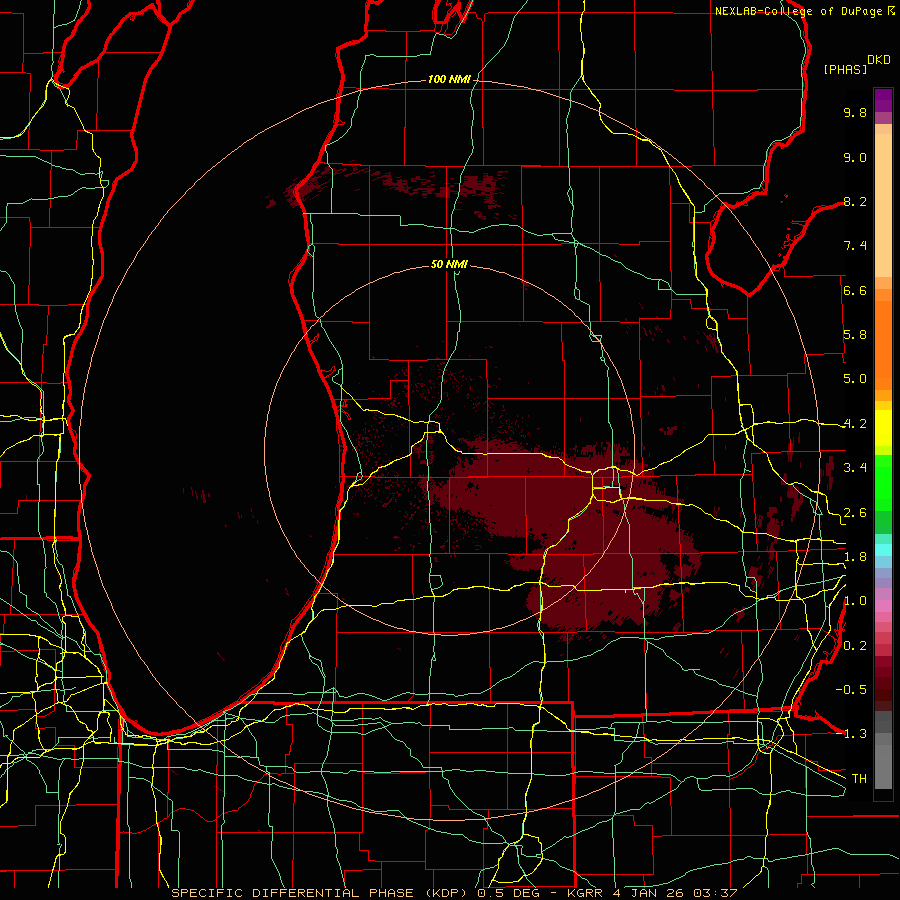Screen dimensions: 900x900
Task: Pick the cyan segment of the color bar
Action: [883, 549]
